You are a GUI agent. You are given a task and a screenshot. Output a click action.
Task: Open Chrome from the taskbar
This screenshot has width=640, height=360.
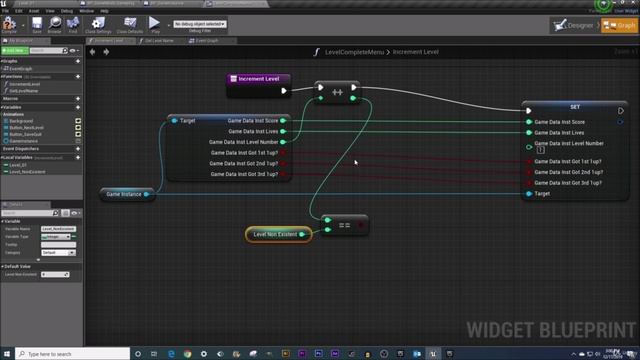click(187, 354)
